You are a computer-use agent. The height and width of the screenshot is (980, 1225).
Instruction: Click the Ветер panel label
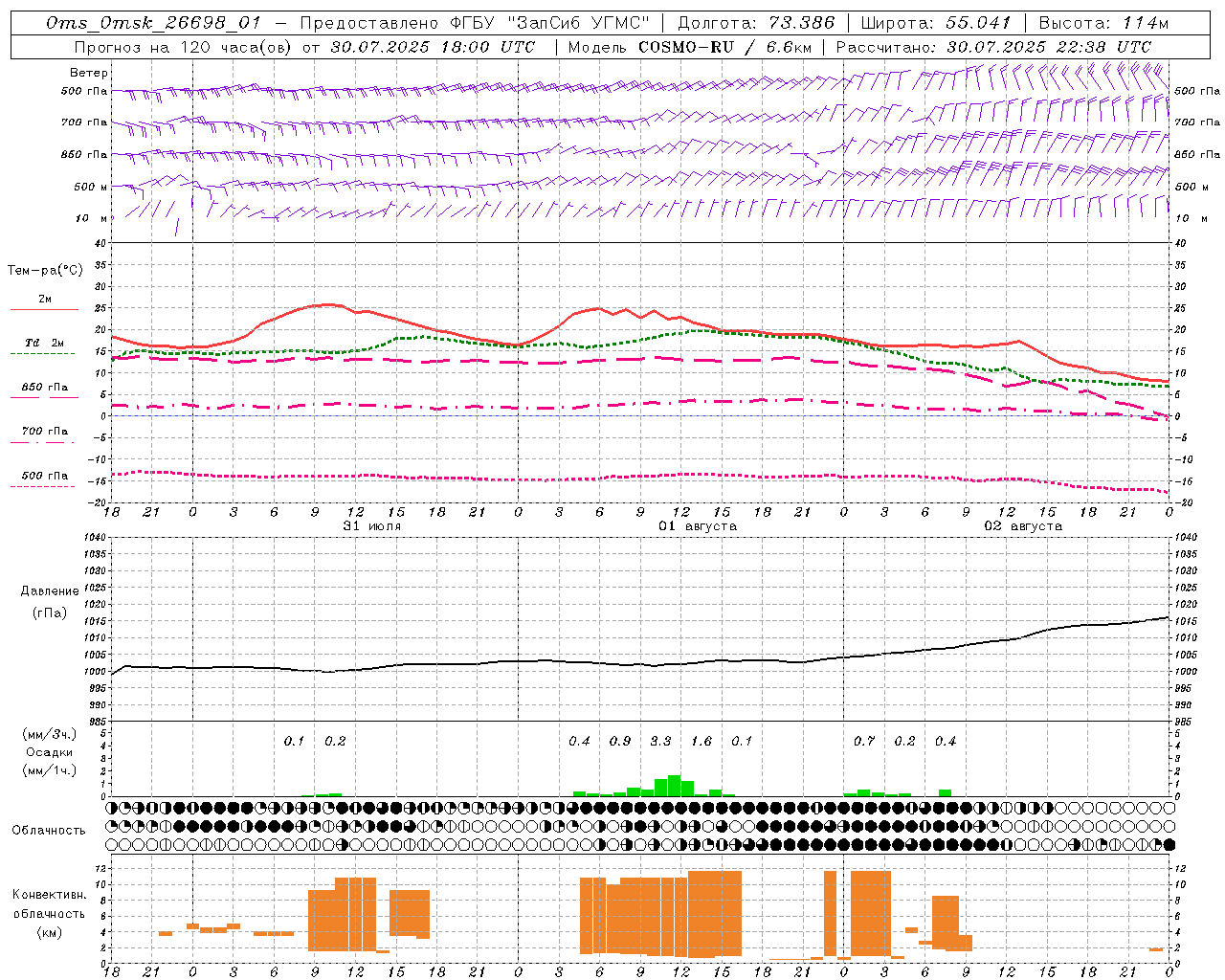(x=89, y=73)
